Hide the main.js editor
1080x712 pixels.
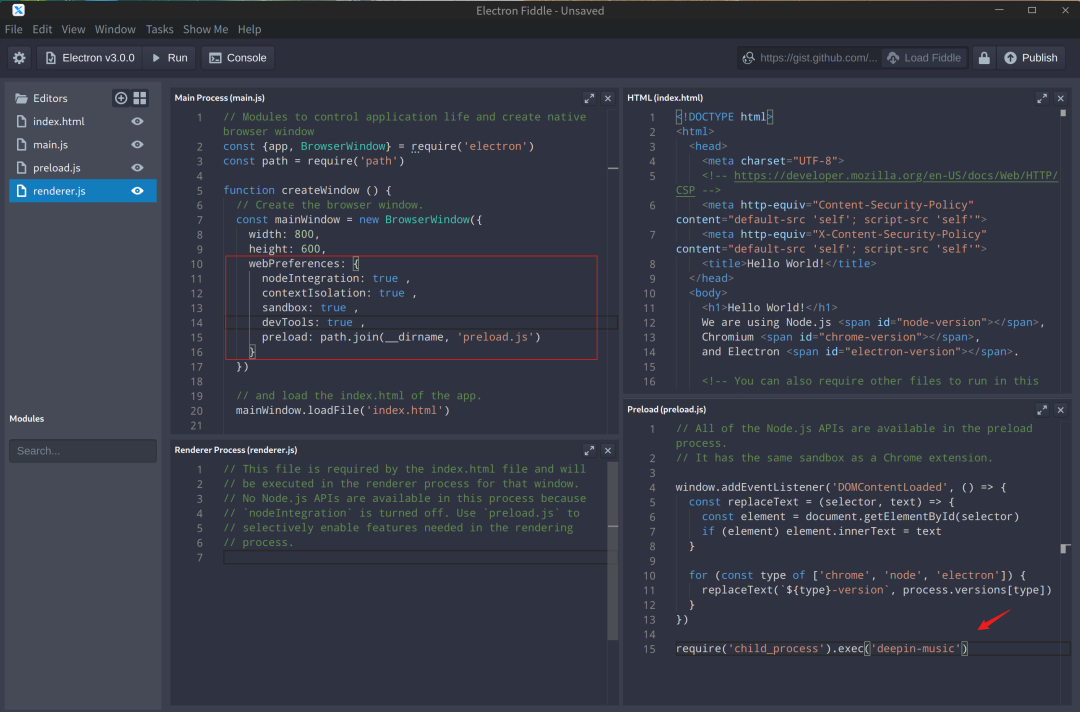click(x=138, y=145)
